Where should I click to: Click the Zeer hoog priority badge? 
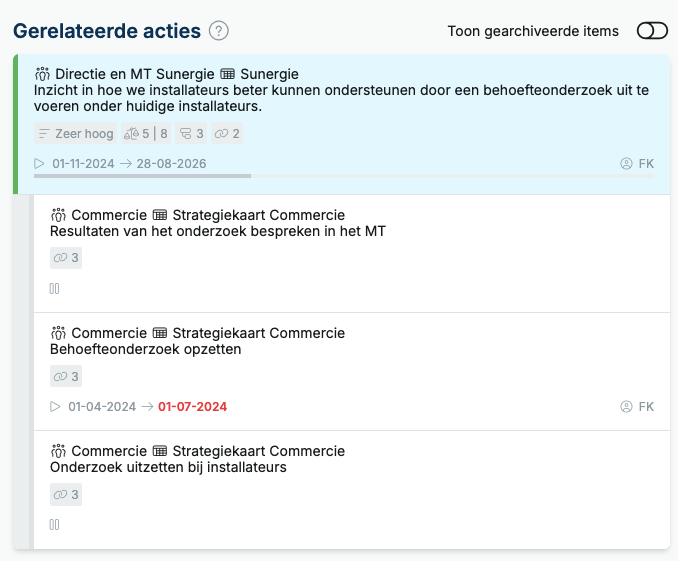pos(76,134)
